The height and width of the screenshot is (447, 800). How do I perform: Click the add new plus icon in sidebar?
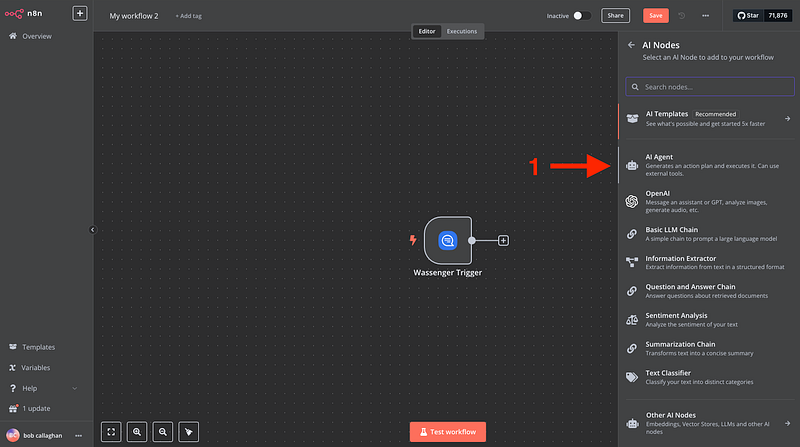(x=79, y=15)
